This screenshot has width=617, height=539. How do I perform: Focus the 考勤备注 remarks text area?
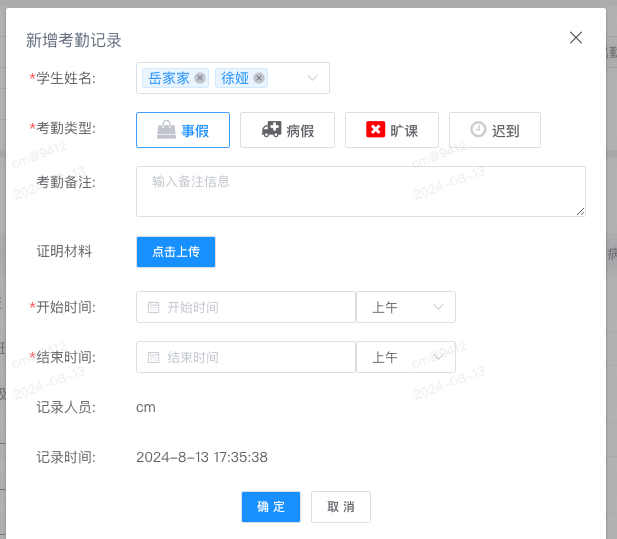(361, 191)
